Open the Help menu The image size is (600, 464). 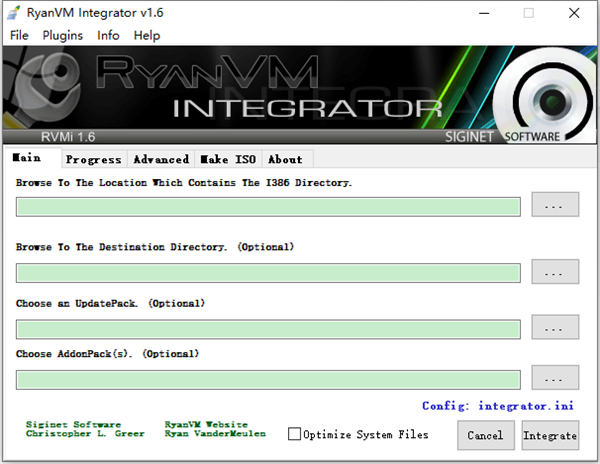click(147, 36)
